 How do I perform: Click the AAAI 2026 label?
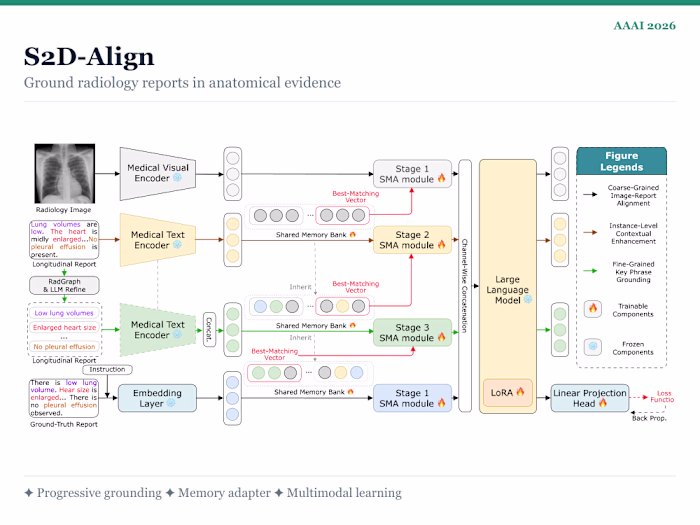644,26
